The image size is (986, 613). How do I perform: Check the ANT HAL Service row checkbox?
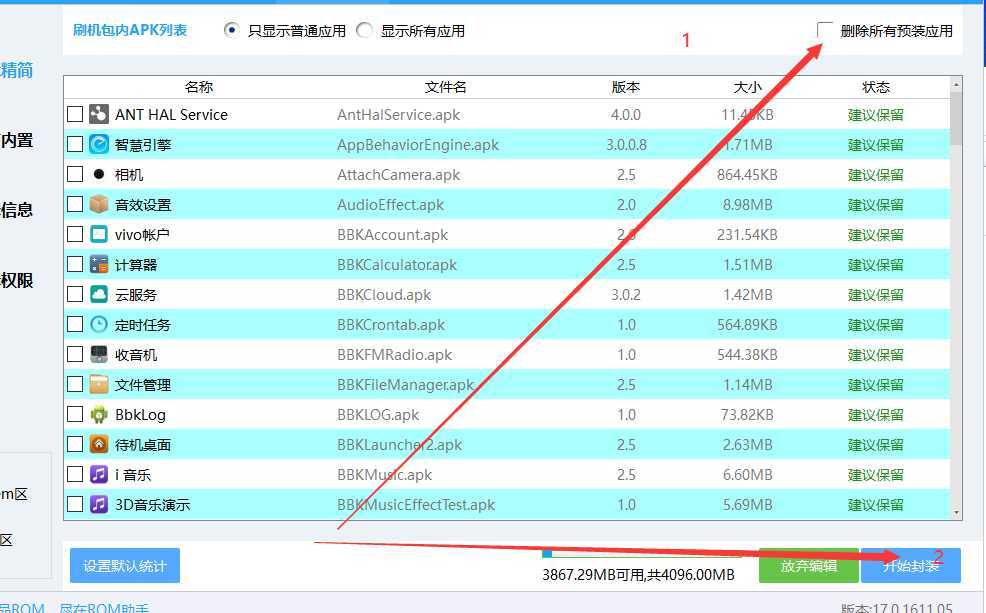[75, 114]
